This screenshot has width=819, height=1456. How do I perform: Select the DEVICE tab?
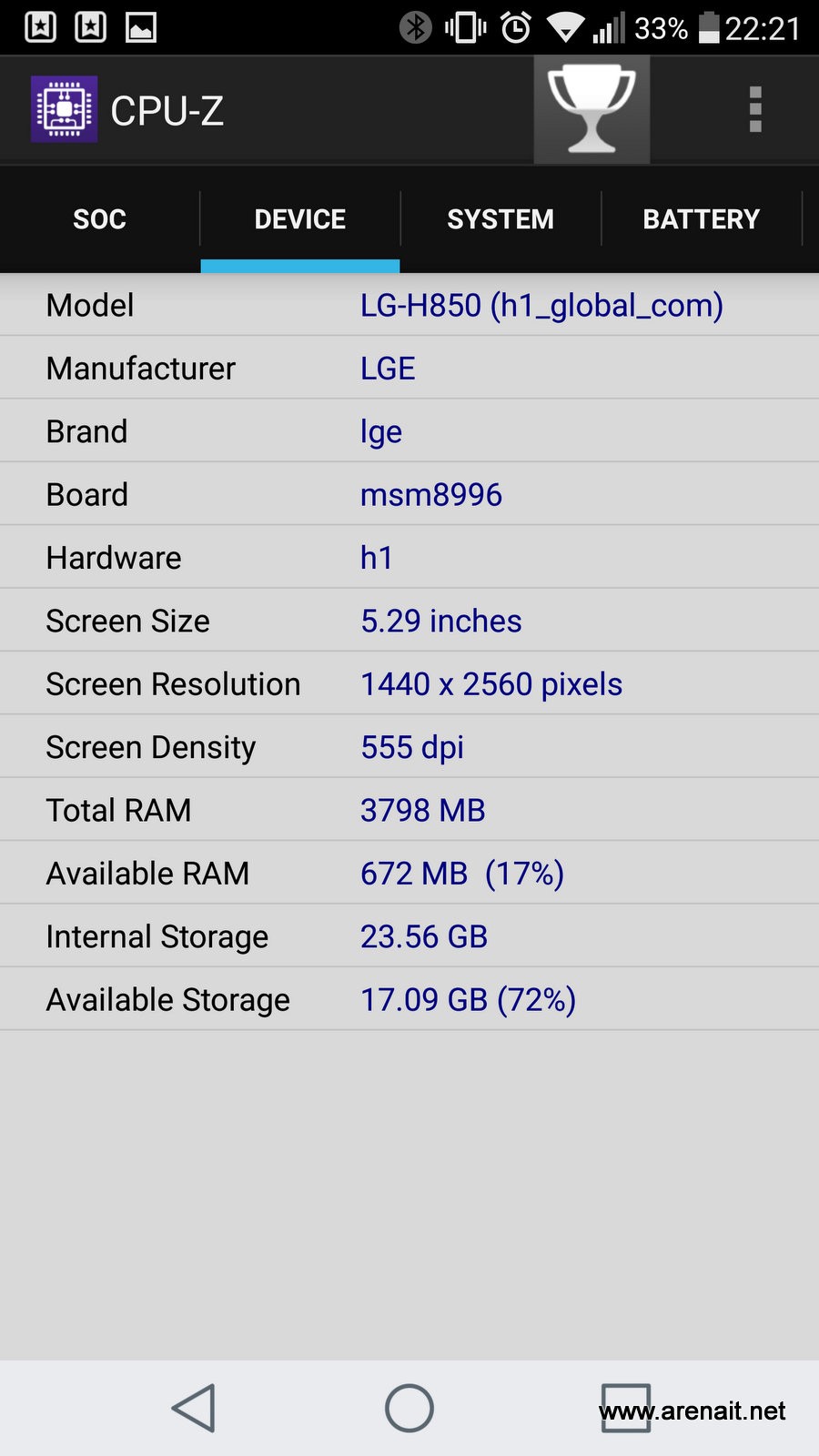click(299, 219)
